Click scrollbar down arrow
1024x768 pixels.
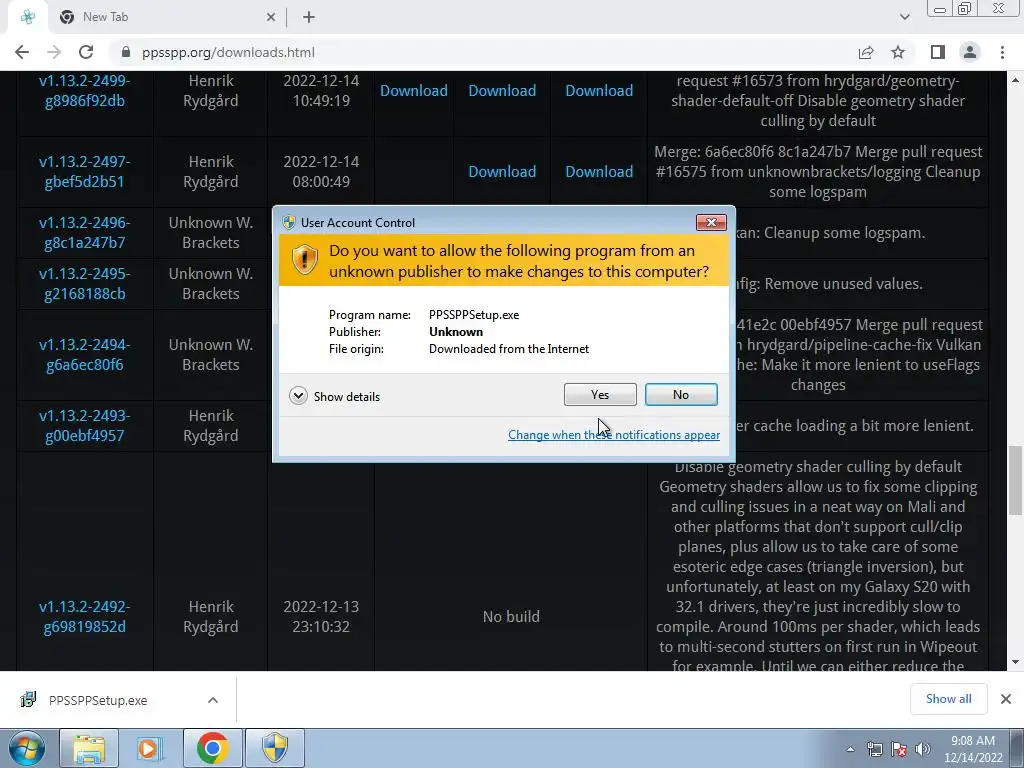tap(1015, 662)
